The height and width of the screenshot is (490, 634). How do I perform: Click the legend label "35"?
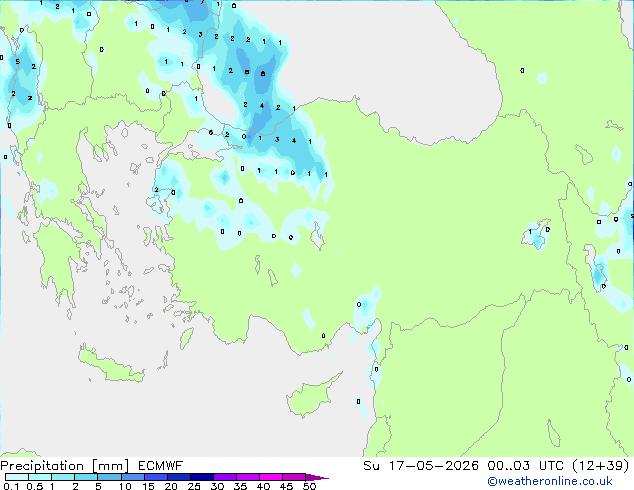coord(240,486)
